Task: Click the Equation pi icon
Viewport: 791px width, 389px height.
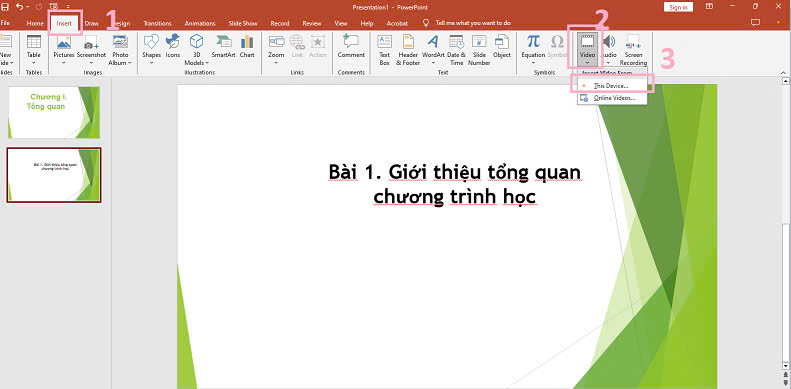Action: (533, 41)
